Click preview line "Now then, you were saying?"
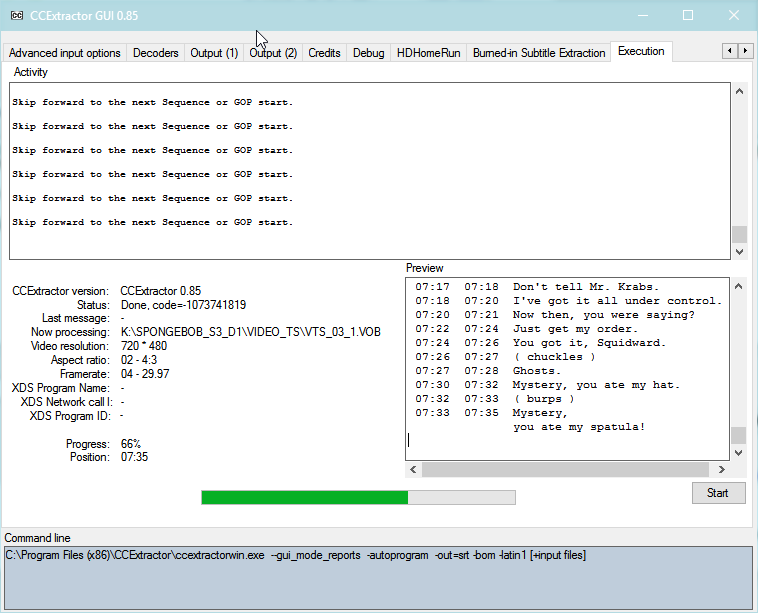 click(x=604, y=315)
